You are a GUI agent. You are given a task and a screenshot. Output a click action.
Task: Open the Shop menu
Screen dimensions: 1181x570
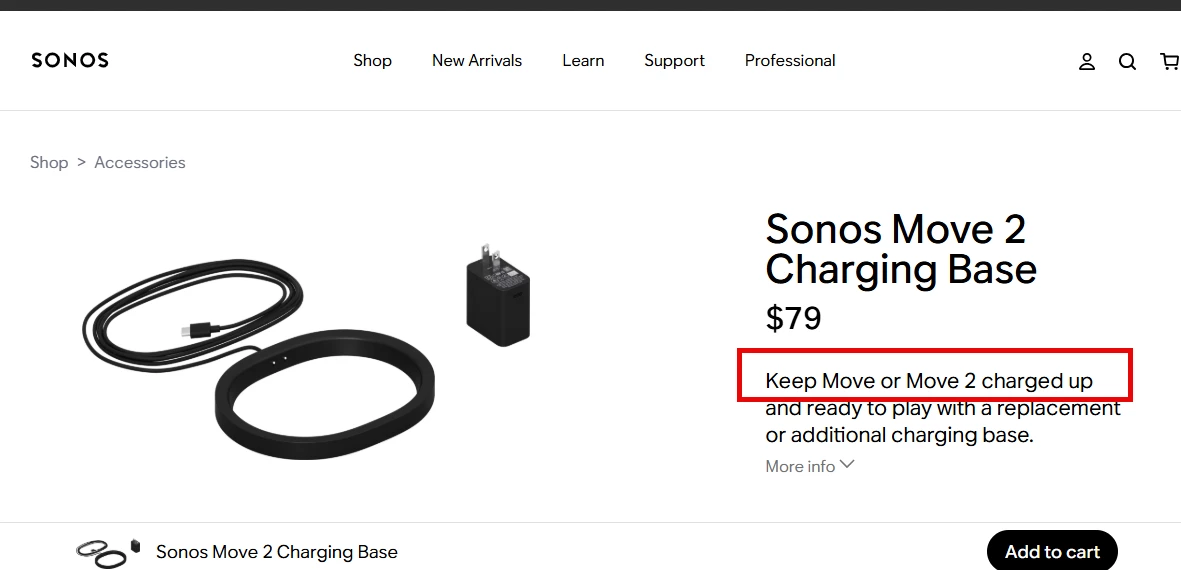[372, 61]
